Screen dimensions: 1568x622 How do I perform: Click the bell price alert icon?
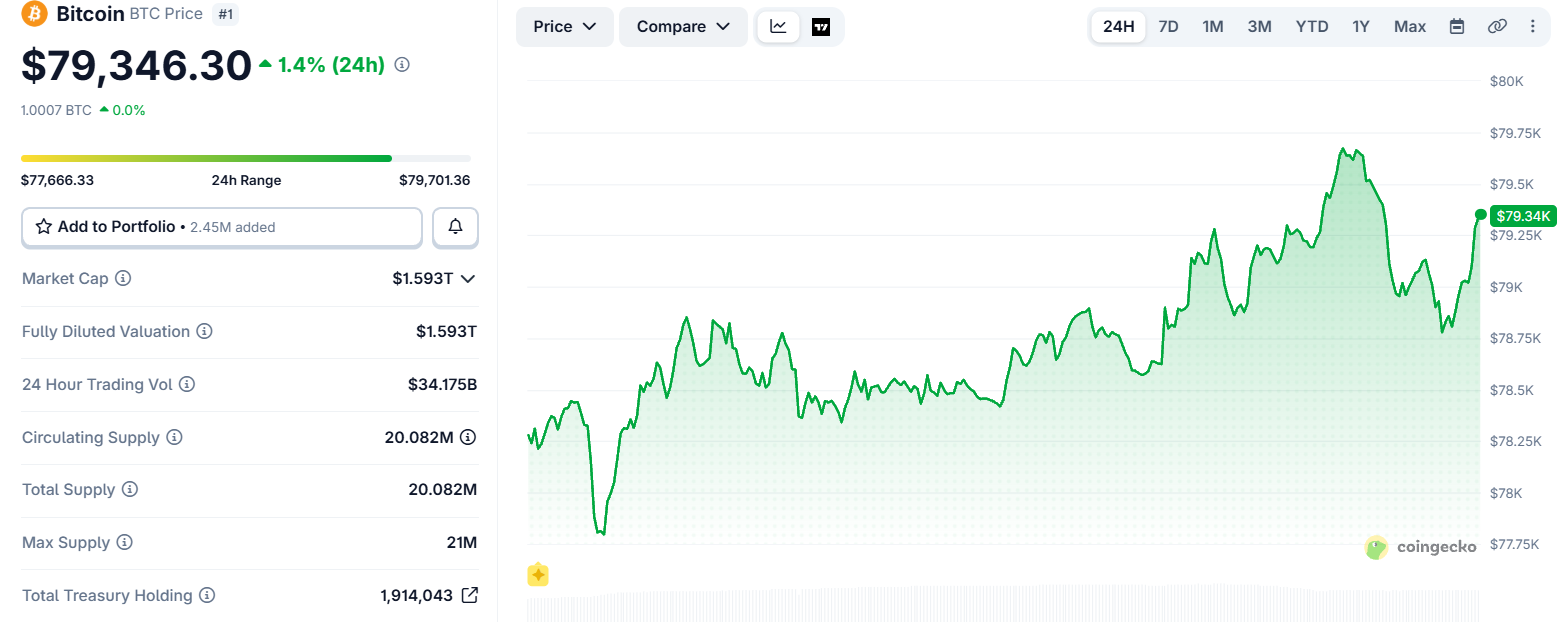(455, 227)
